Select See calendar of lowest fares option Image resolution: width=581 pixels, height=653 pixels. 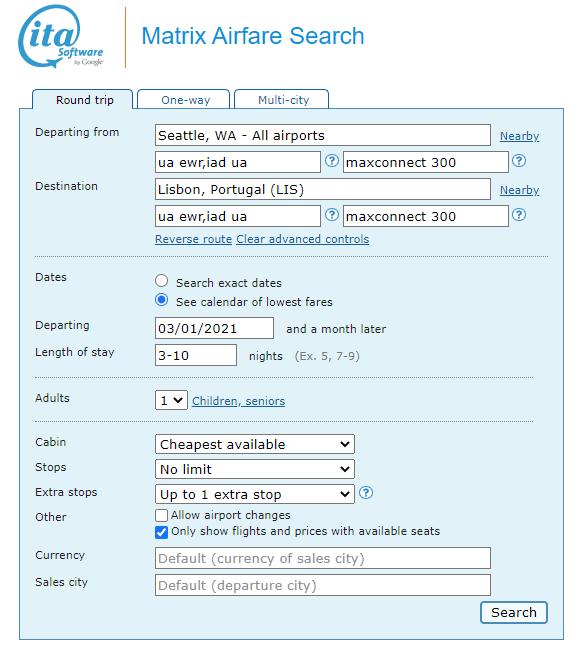pyautogui.click(x=162, y=300)
